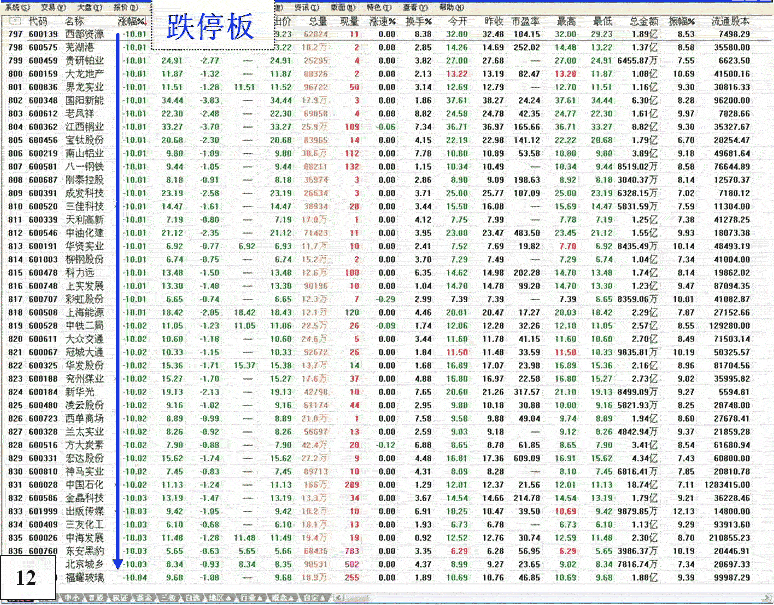Click the 市盈率 column header
Screen dimensions: 774x605
point(525,20)
